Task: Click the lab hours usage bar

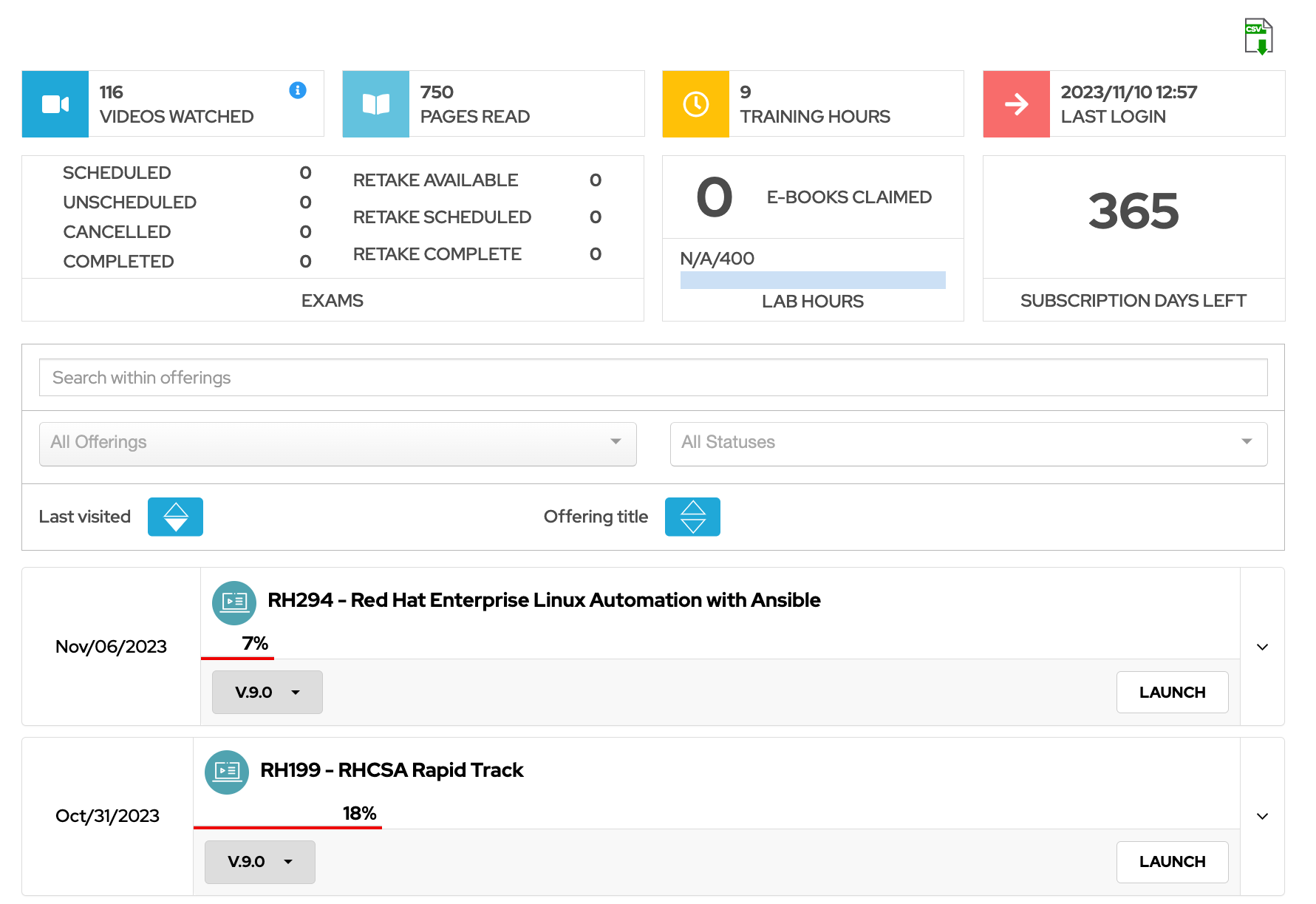Action: pos(812,280)
